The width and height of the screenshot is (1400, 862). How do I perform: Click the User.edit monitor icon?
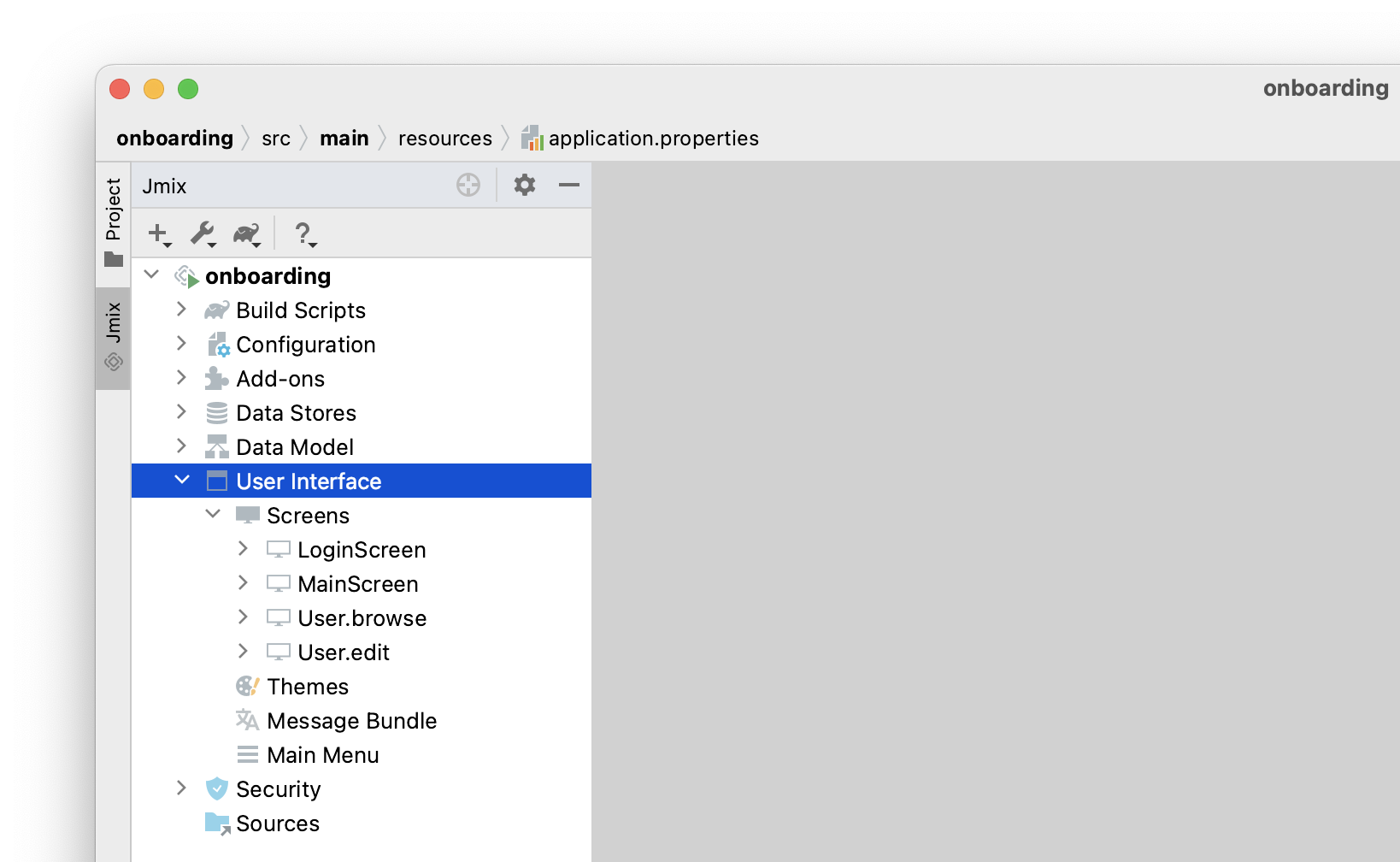(279, 652)
